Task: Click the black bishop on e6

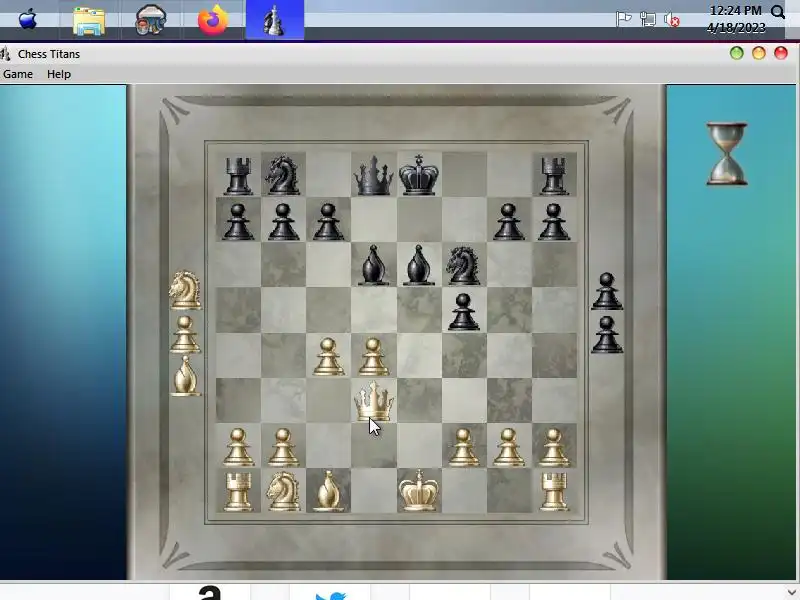Action: click(x=419, y=265)
